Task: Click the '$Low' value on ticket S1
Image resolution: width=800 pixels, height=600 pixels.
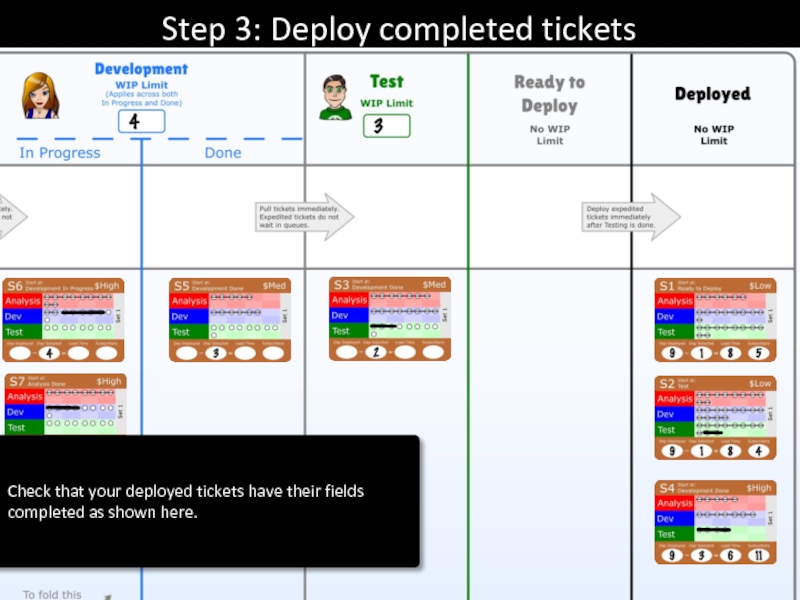Action: tap(760, 286)
